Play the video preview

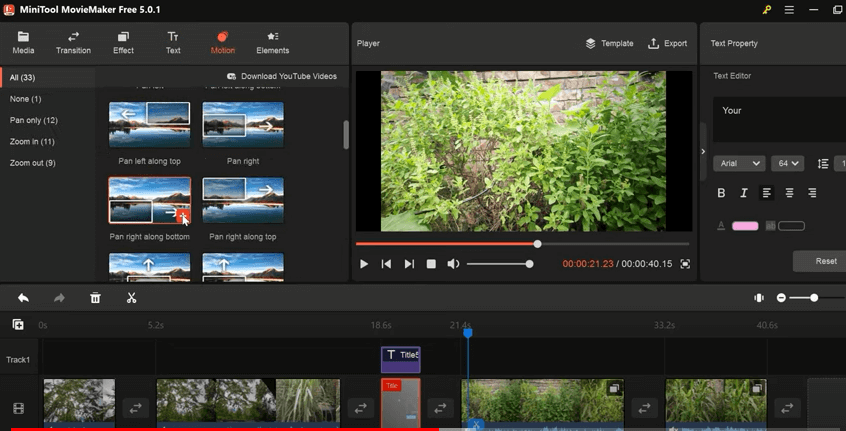coord(364,264)
